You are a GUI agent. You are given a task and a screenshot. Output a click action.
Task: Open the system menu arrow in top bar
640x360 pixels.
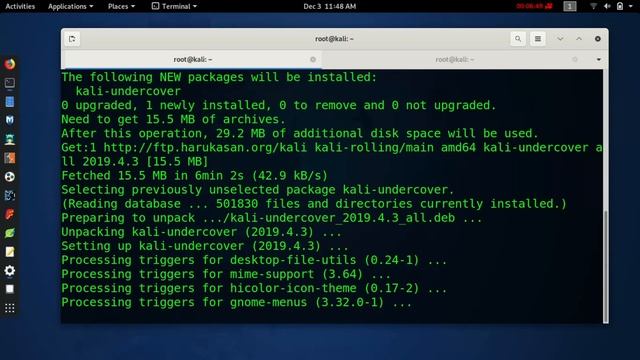click(x=631, y=6)
